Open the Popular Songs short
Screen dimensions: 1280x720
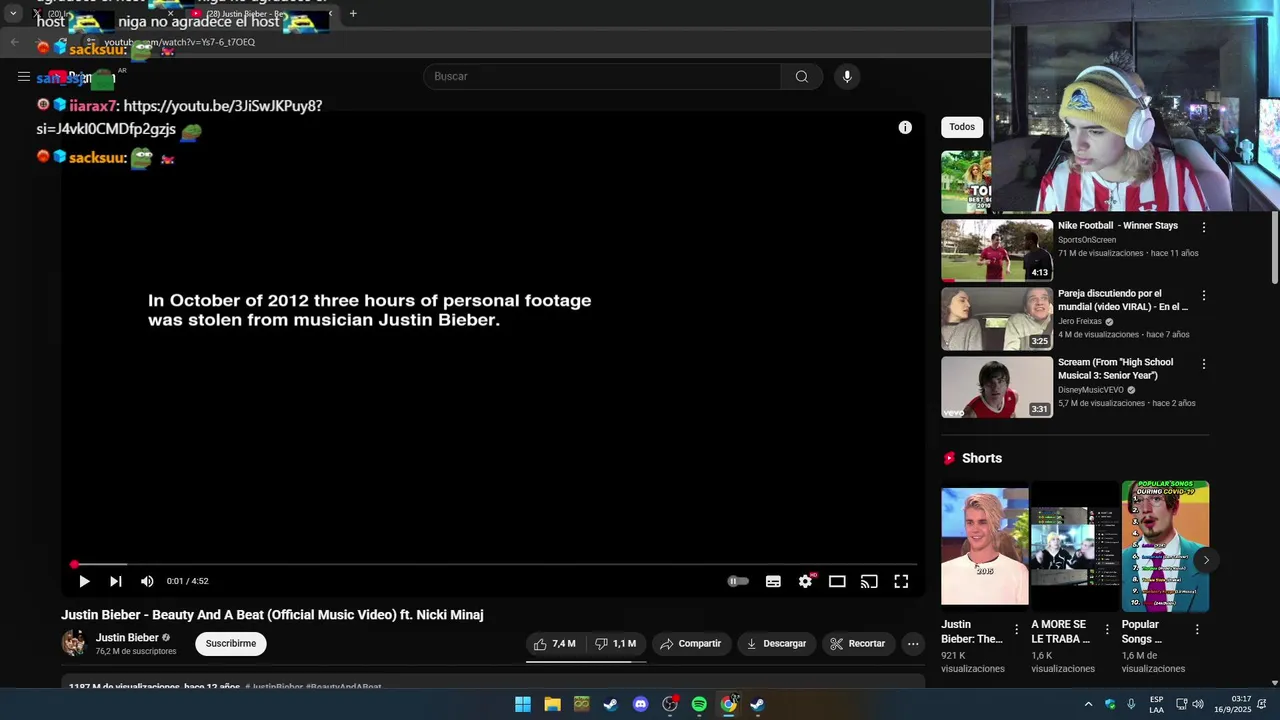tap(1165, 546)
